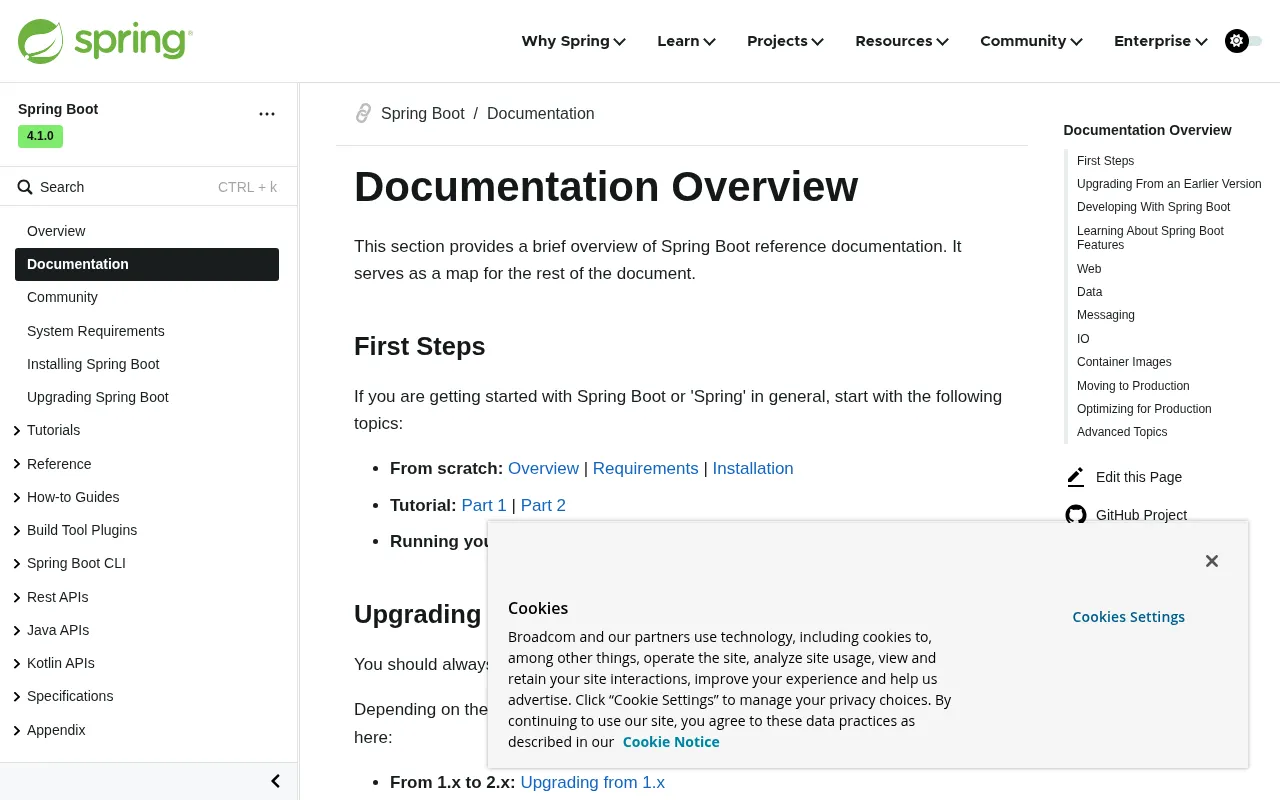Close the cookies banner
The image size is (1280, 800).
tap(1212, 561)
